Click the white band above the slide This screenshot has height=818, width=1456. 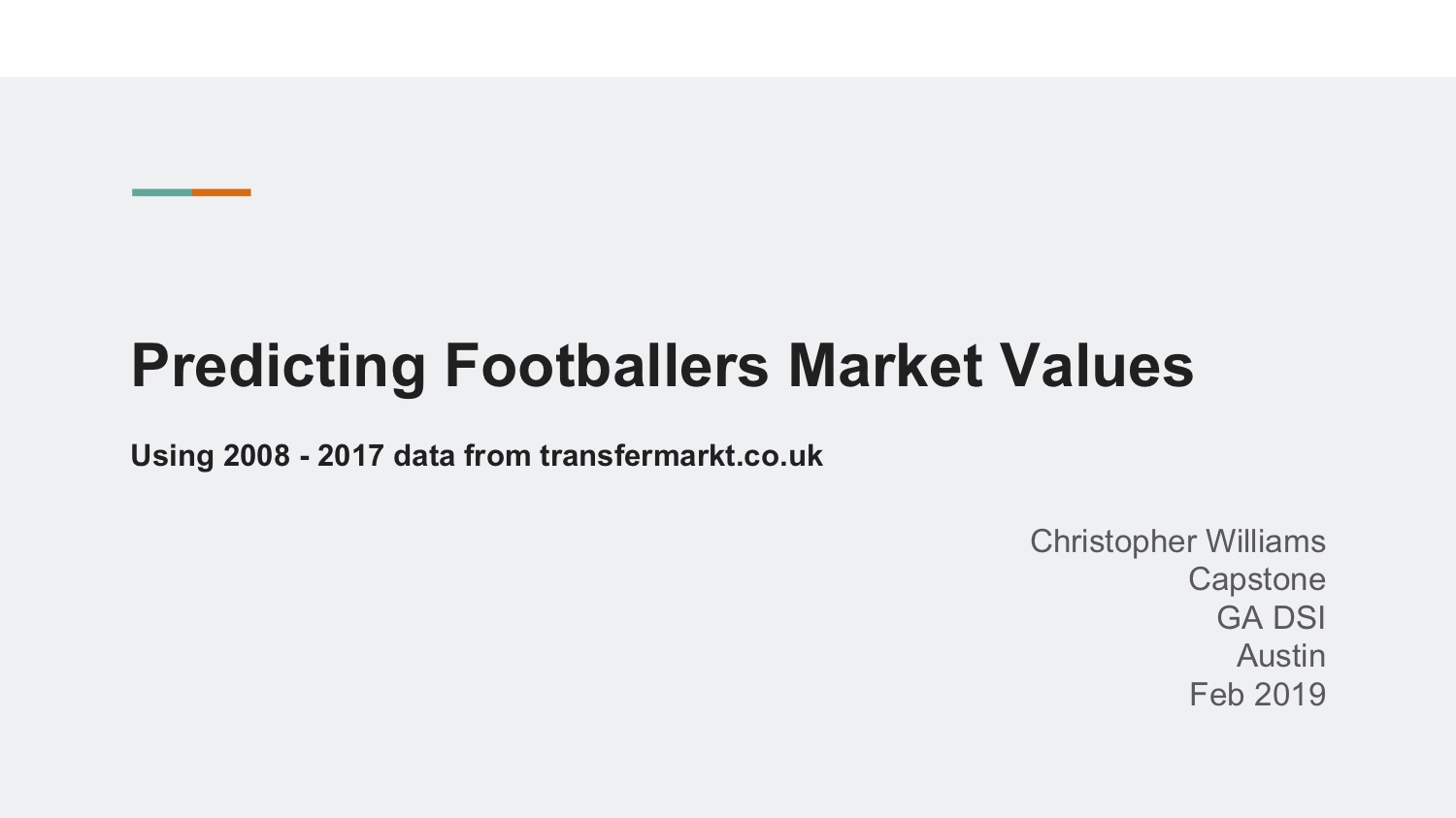tap(728, 38)
